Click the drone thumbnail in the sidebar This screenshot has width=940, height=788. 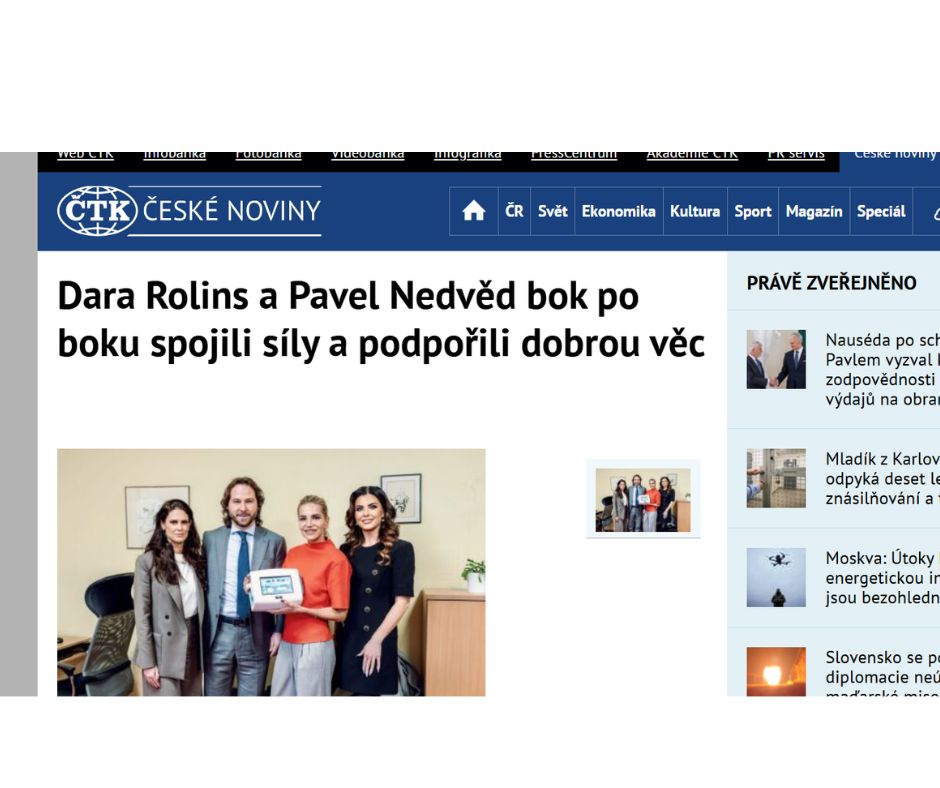pyautogui.click(x=776, y=577)
